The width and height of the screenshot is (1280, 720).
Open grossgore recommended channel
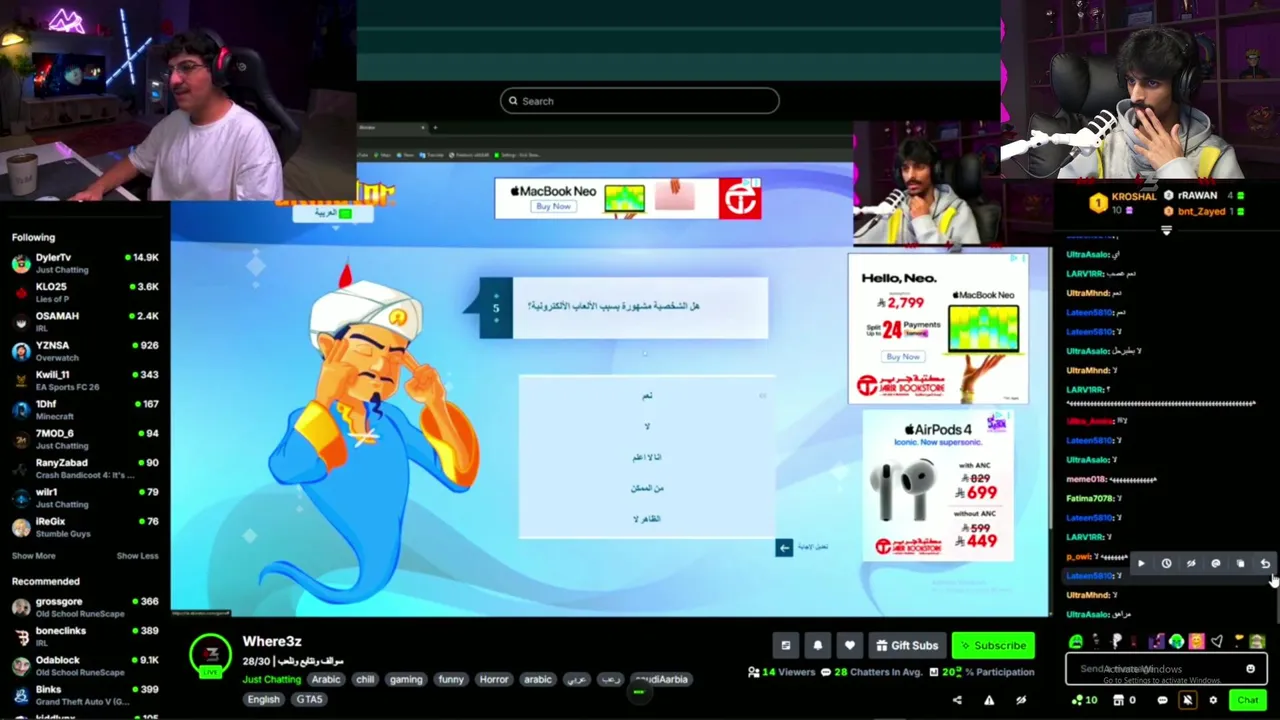point(85,607)
